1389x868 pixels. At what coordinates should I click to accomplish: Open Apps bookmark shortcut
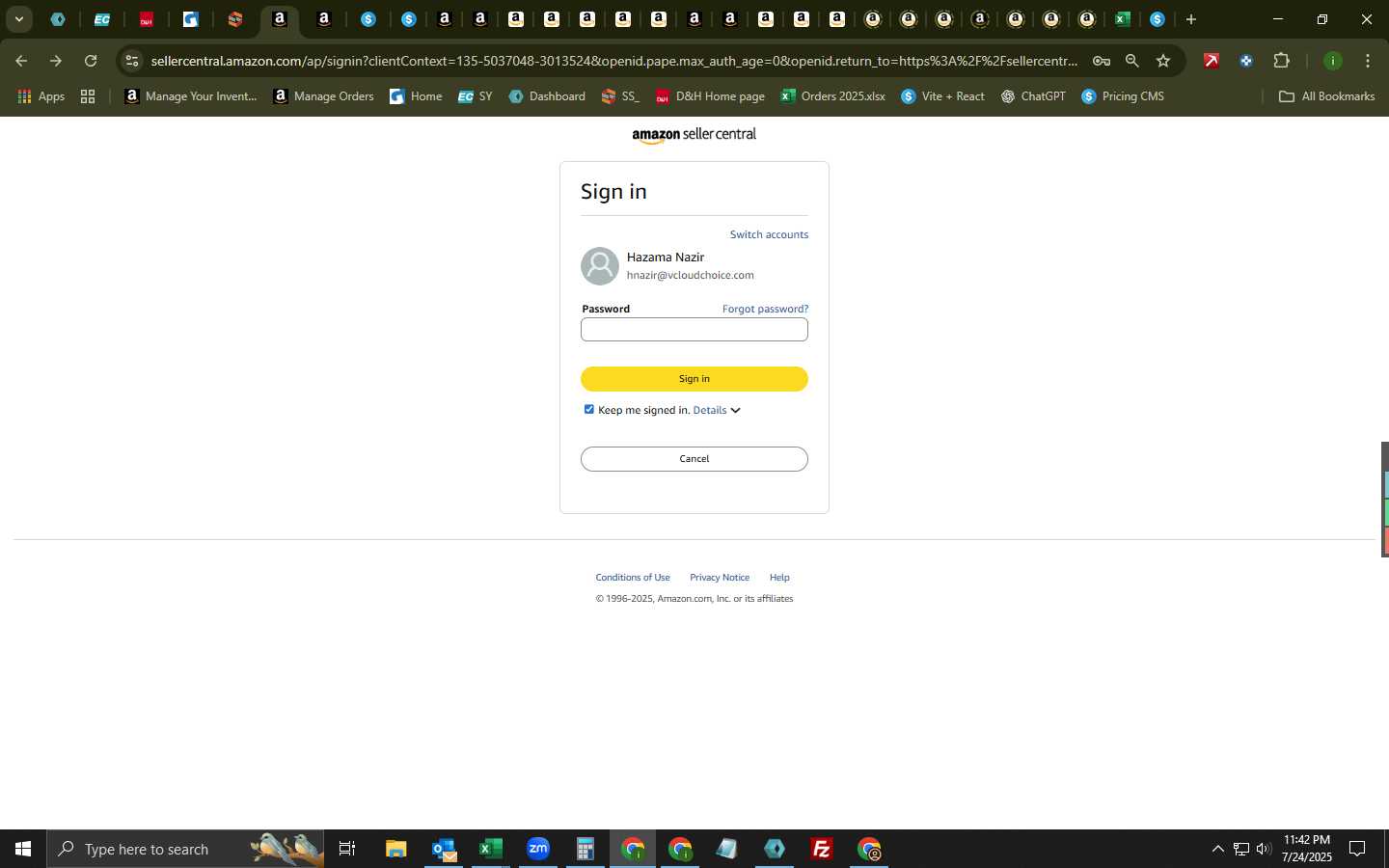(x=41, y=96)
